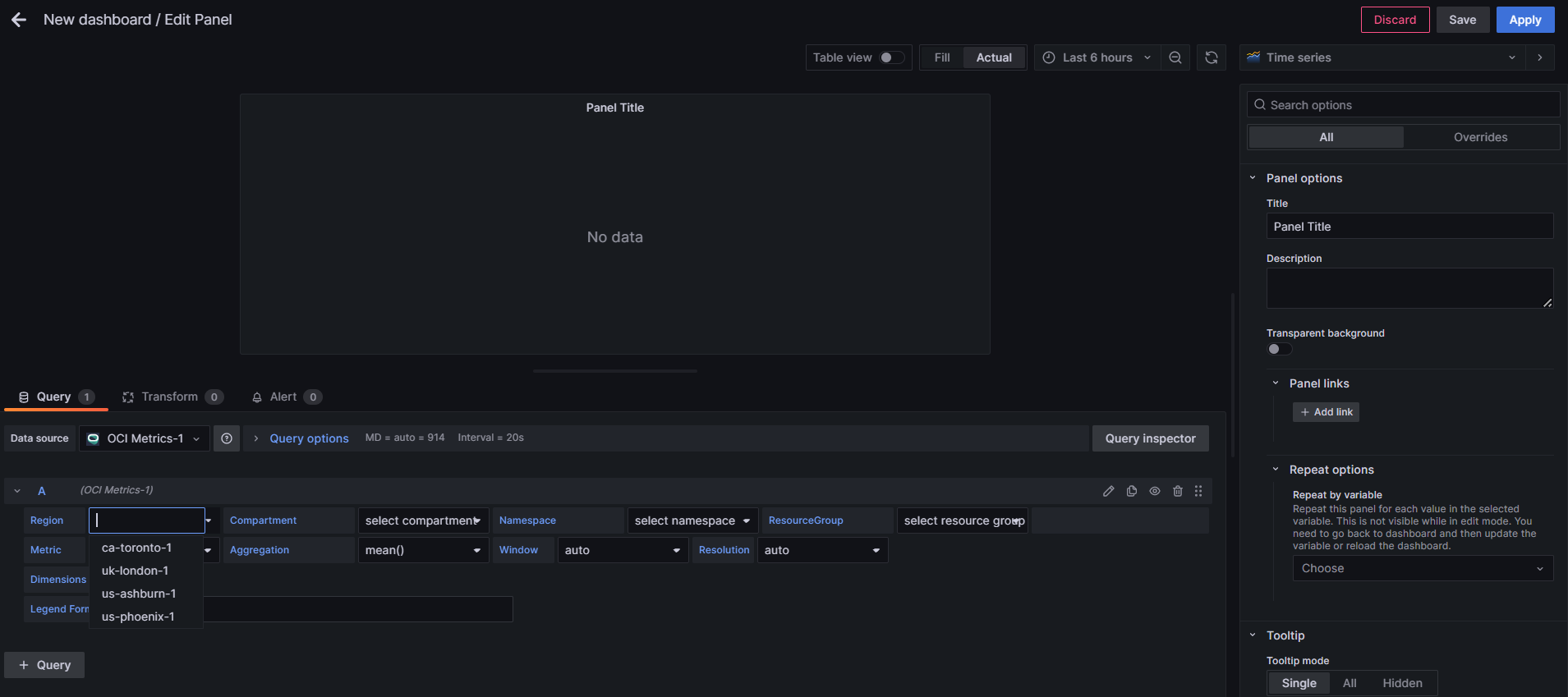Set tooltip mode to Hidden
Screen dimensions: 1568x697
[x=1401, y=683]
